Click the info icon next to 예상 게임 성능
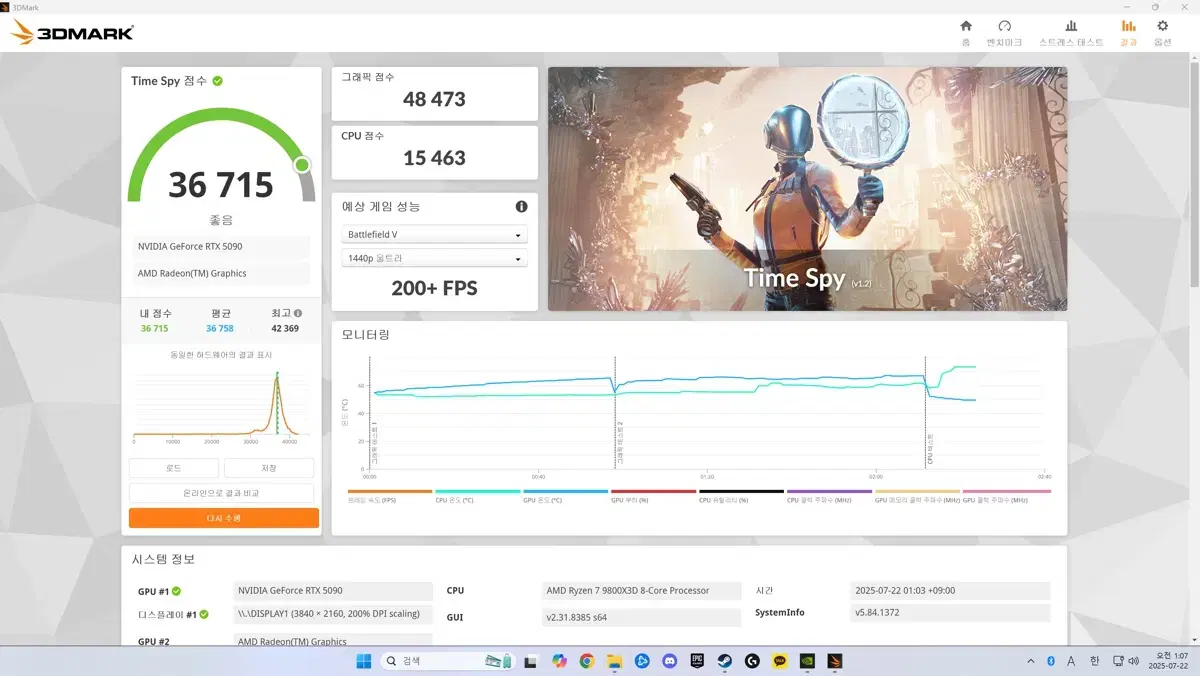This screenshot has height=676, width=1200. pyautogui.click(x=521, y=207)
